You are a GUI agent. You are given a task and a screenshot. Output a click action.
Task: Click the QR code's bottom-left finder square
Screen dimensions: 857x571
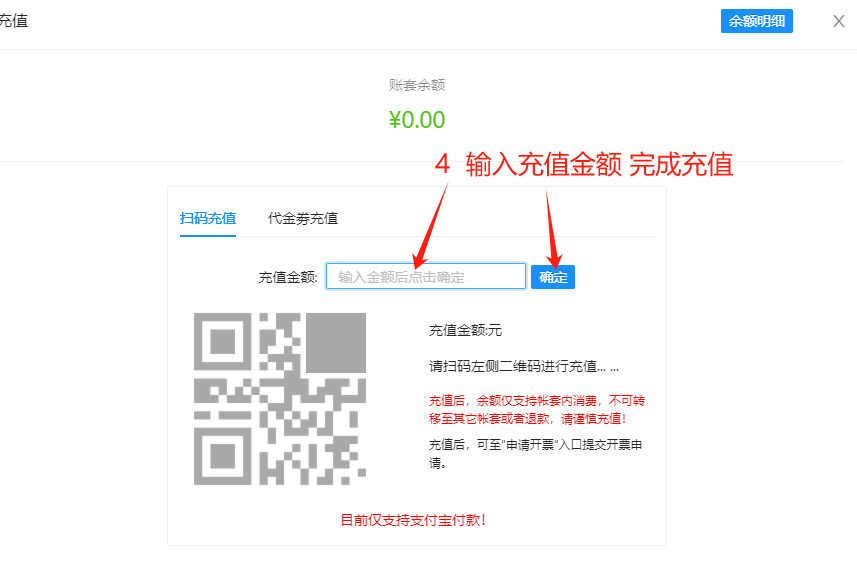223,456
